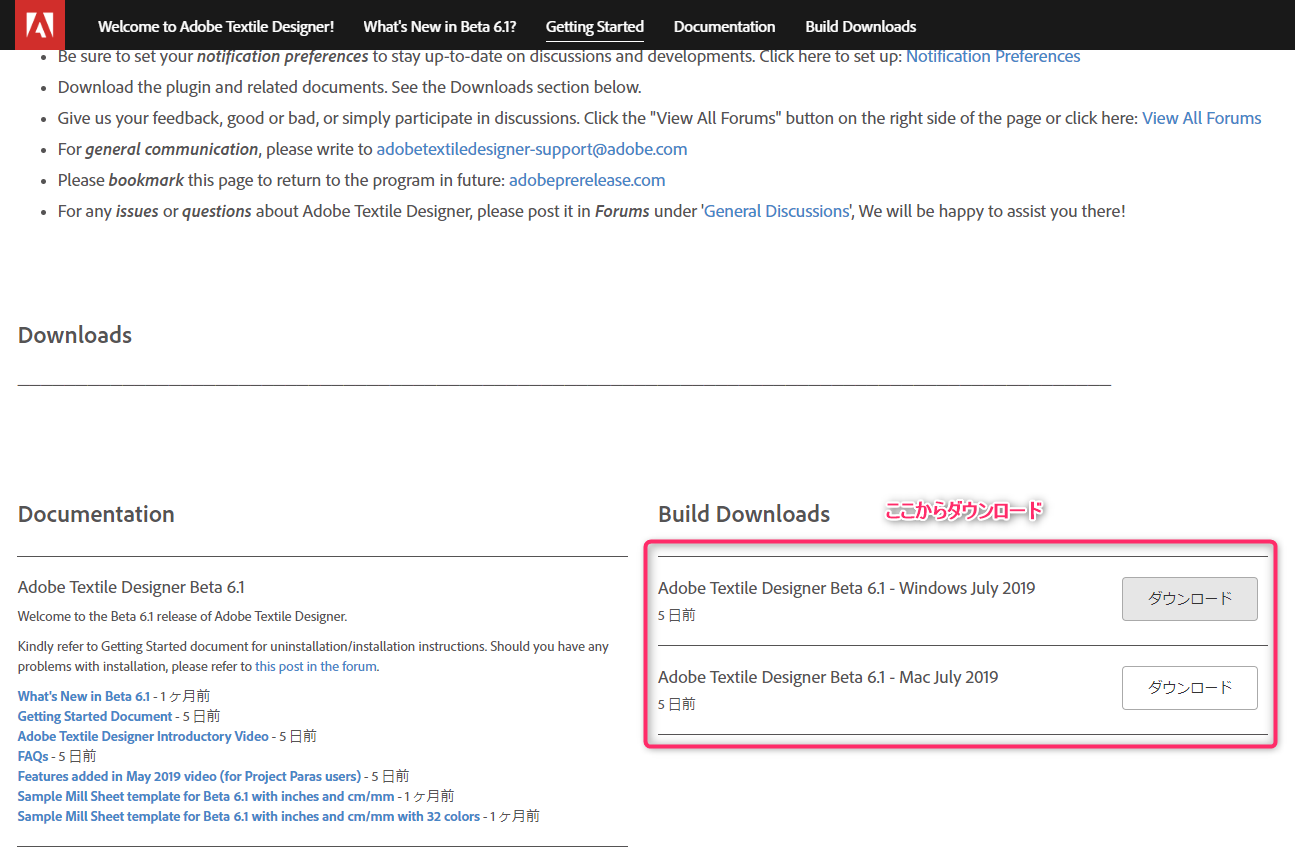Open the Getting Started Document link

pos(95,716)
